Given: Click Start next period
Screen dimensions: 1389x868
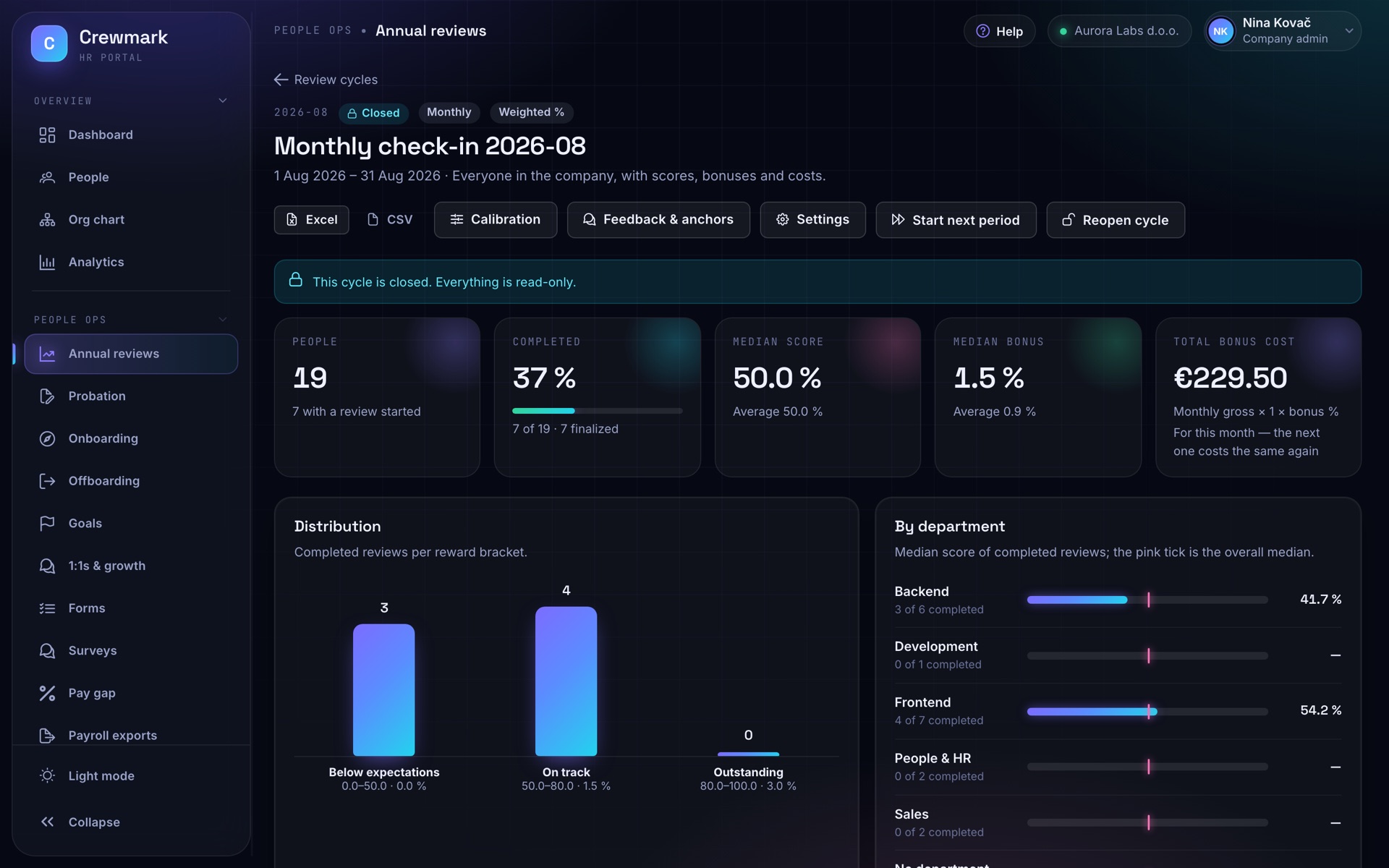Looking at the screenshot, I should (x=956, y=220).
